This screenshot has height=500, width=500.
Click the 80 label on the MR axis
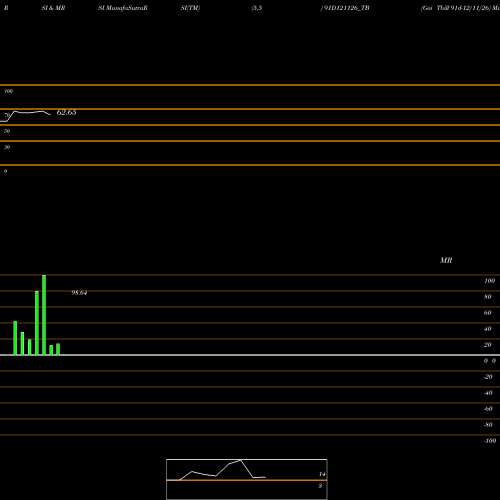coord(488,297)
